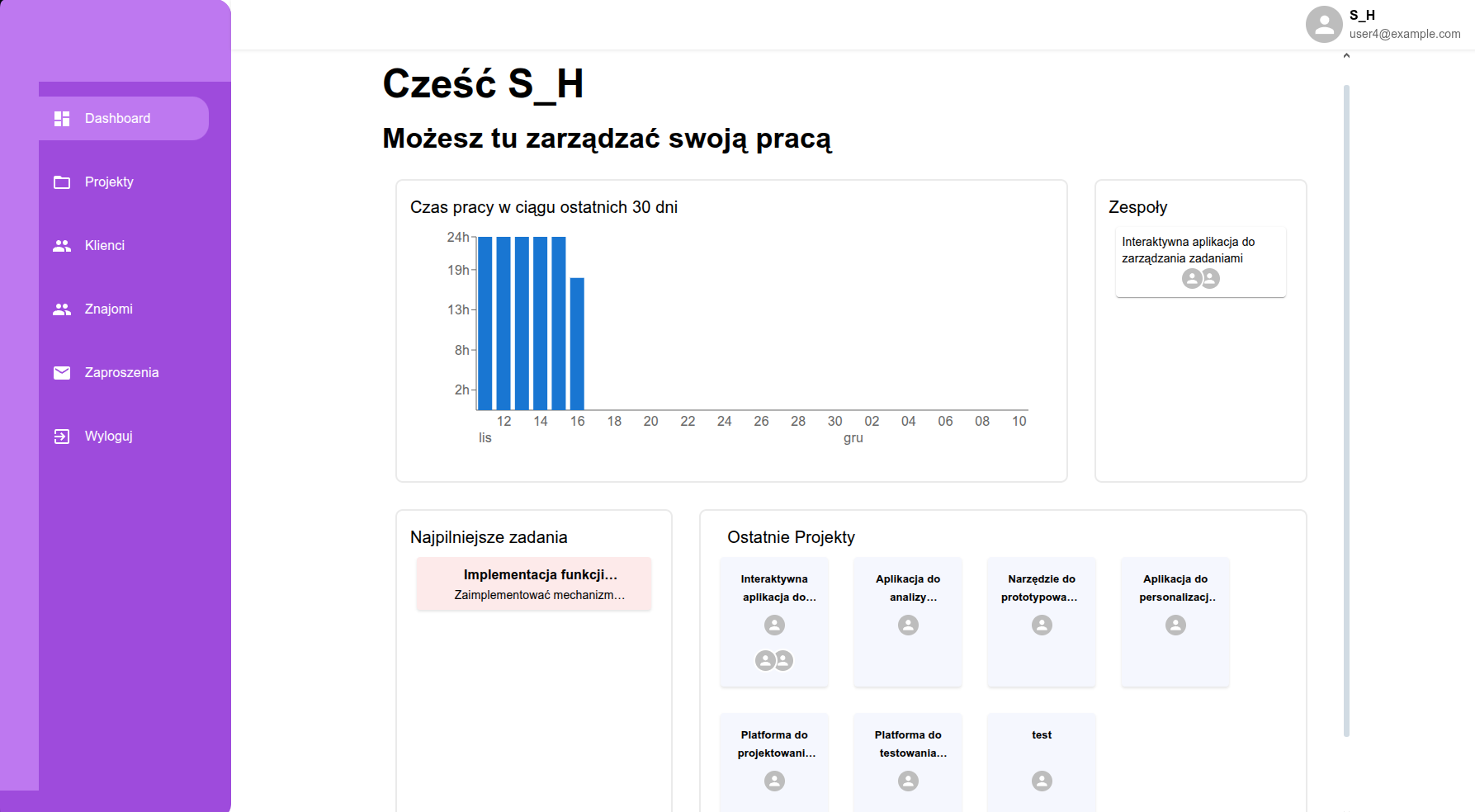Open the Implementacja funkcji urgent task

pos(534,584)
